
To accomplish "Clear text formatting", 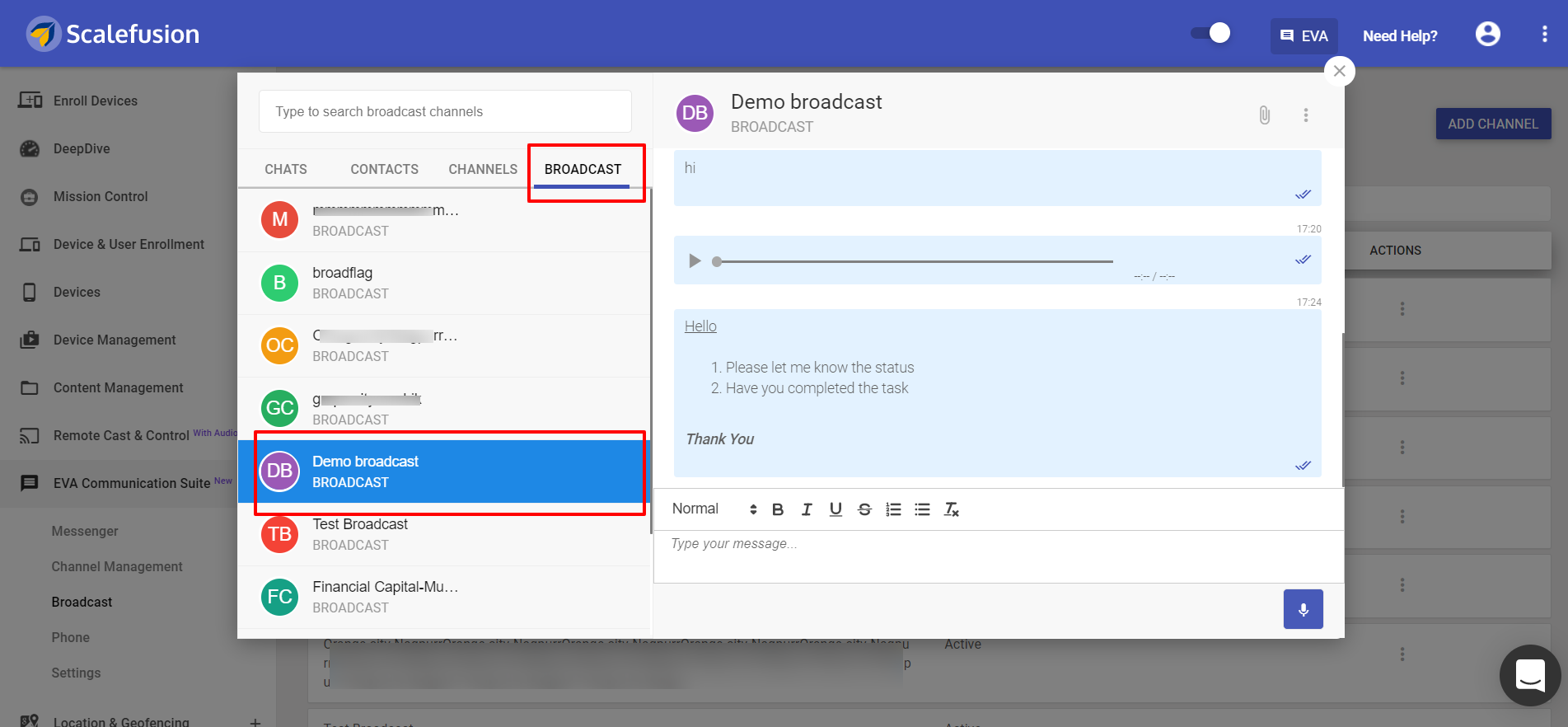I will [952, 509].
